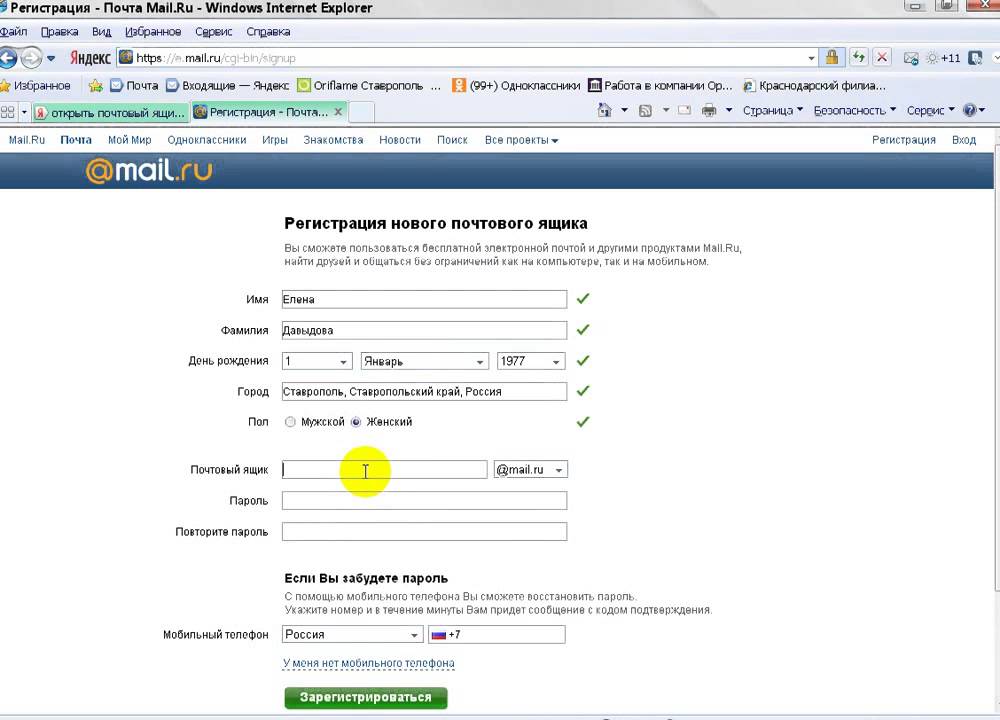Click the +7 mobile phone number field
Image resolution: width=1000 pixels, height=720 pixels.
coord(497,635)
